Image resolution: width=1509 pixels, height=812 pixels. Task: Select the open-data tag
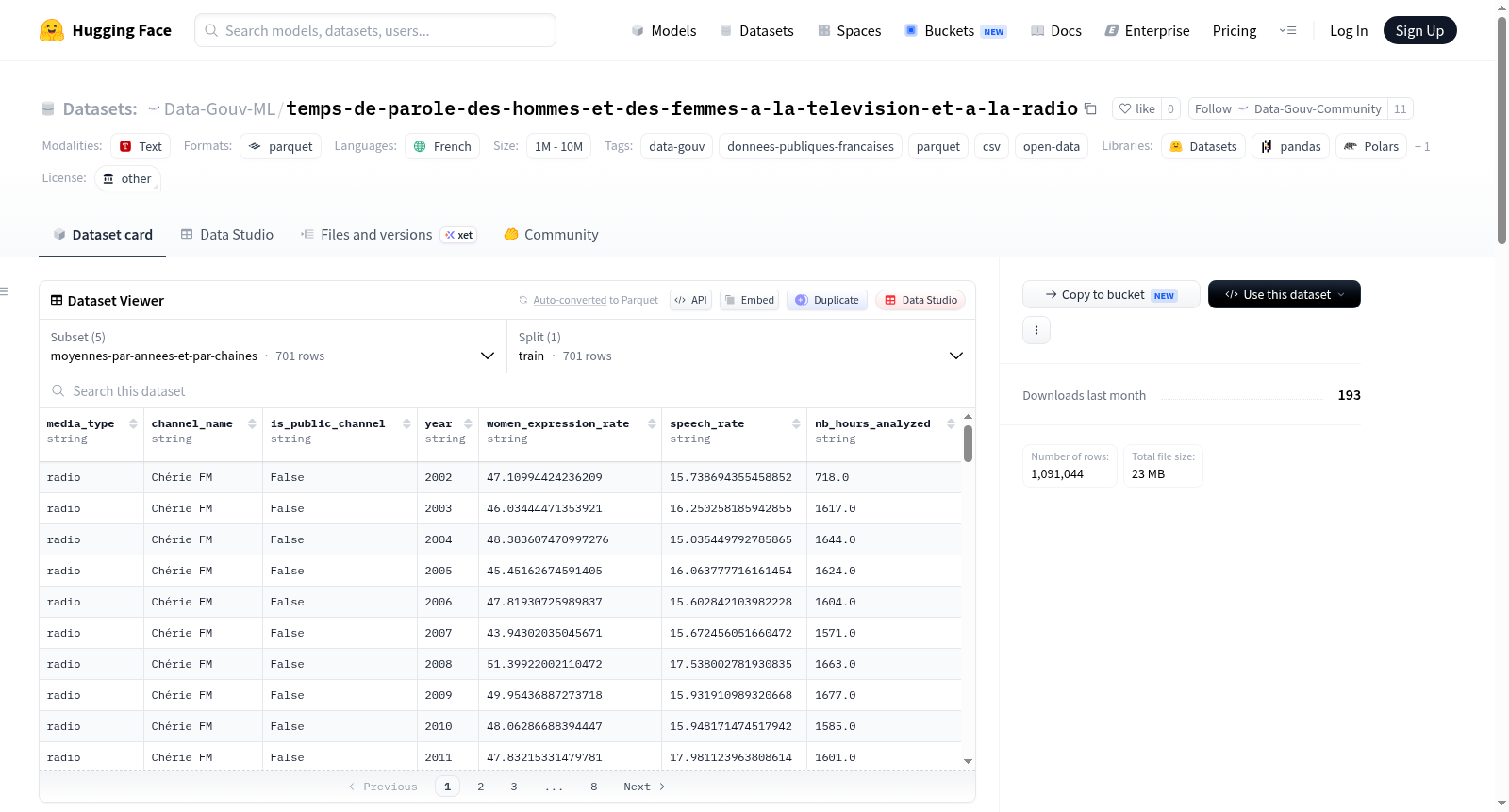coord(1052,146)
